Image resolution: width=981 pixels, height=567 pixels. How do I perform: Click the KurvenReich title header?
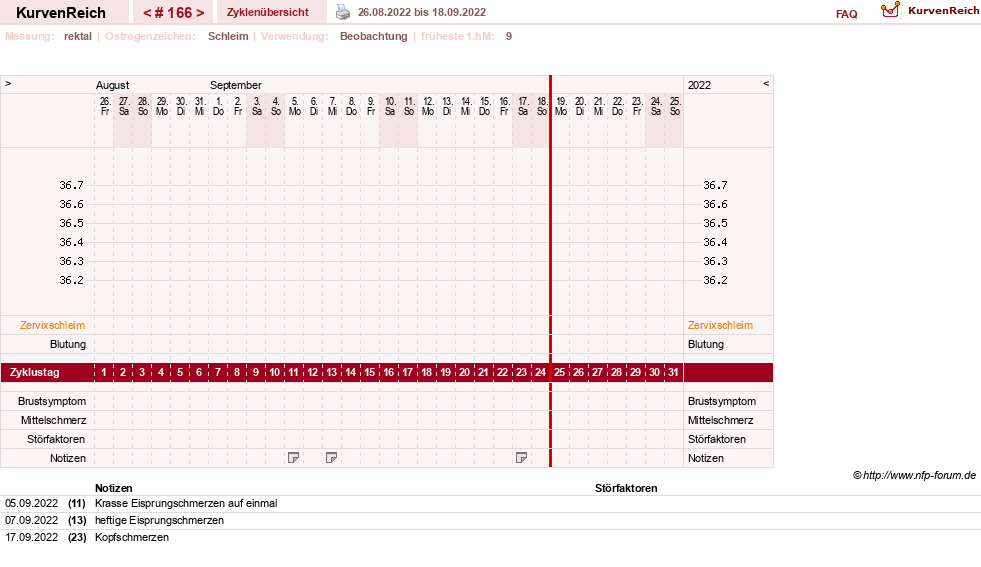pyautogui.click(x=61, y=13)
